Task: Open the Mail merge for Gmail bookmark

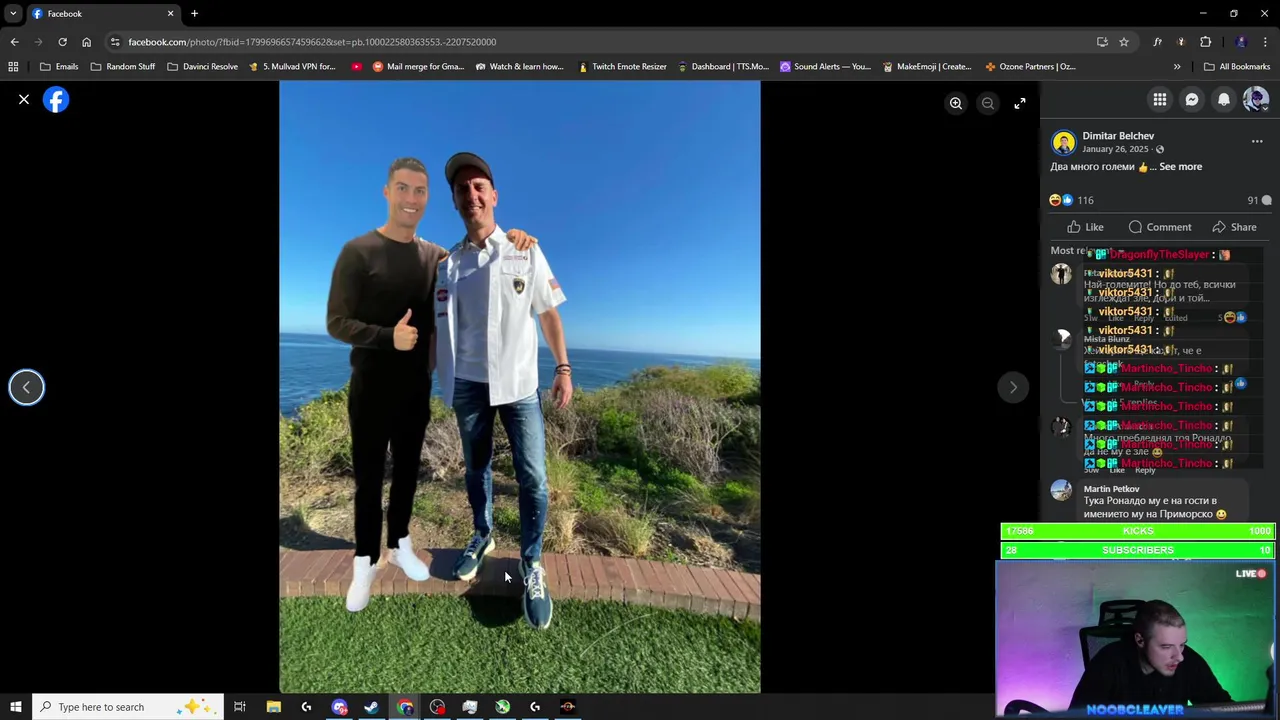Action: pos(418,67)
